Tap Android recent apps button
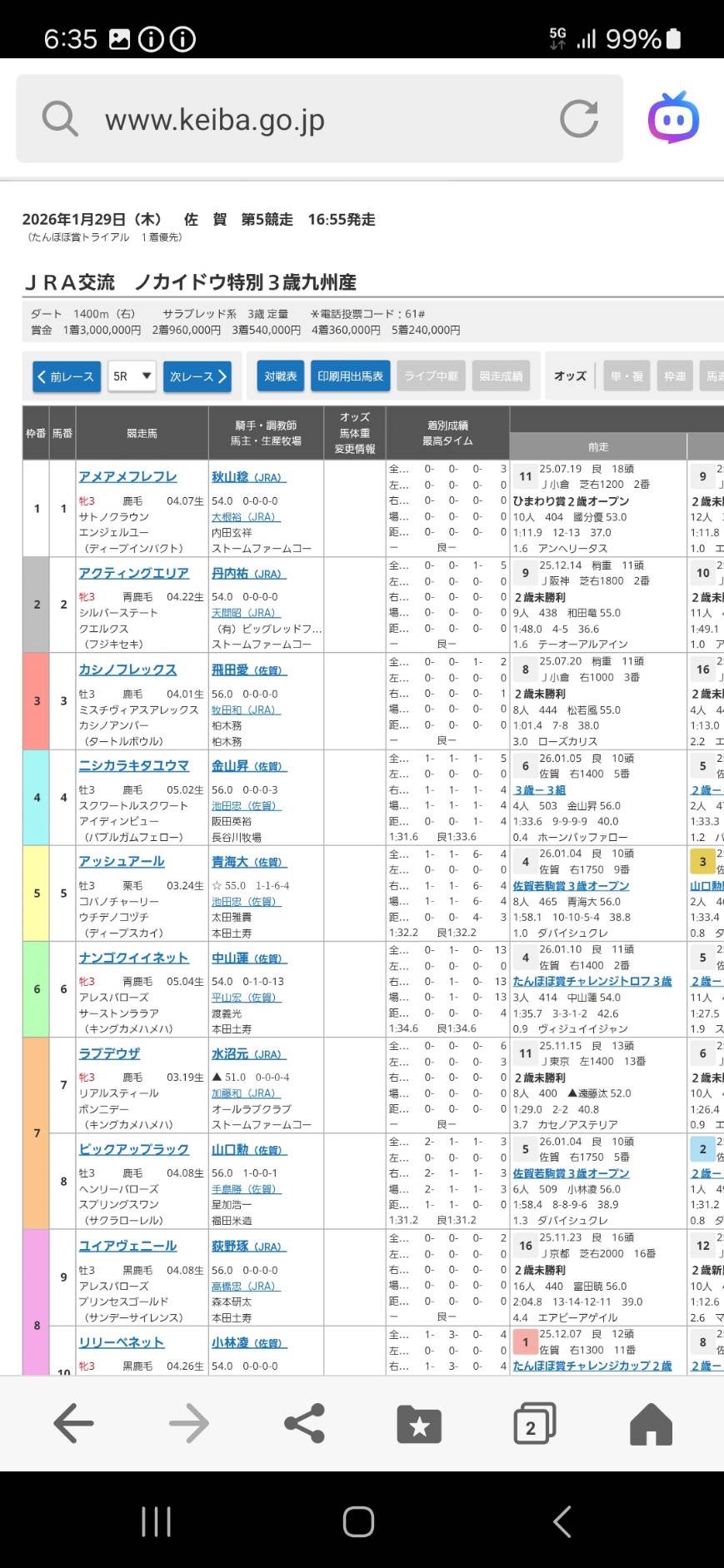724x1568 pixels. pos(156,1521)
